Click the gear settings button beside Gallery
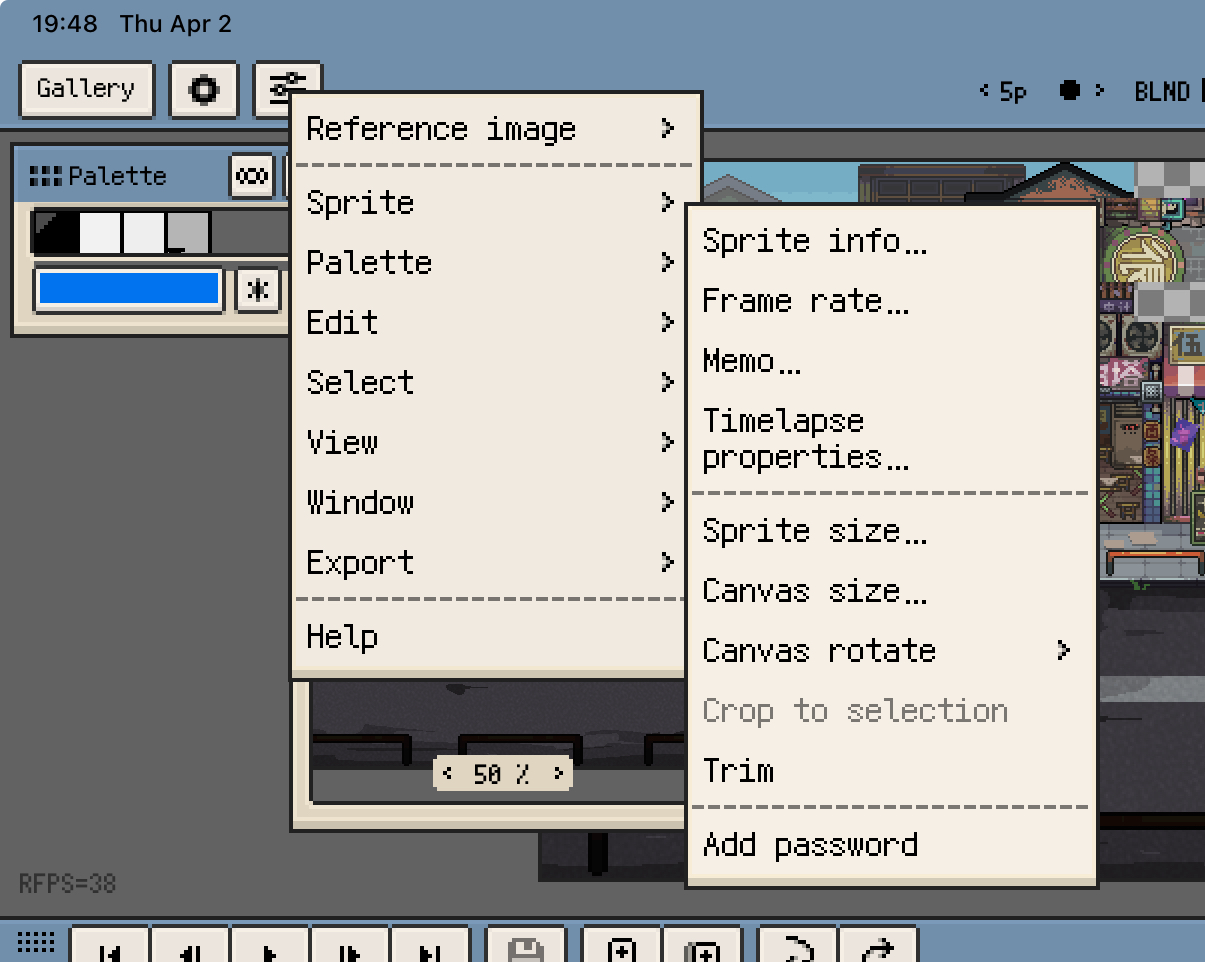The height and width of the screenshot is (962, 1205). click(x=204, y=90)
